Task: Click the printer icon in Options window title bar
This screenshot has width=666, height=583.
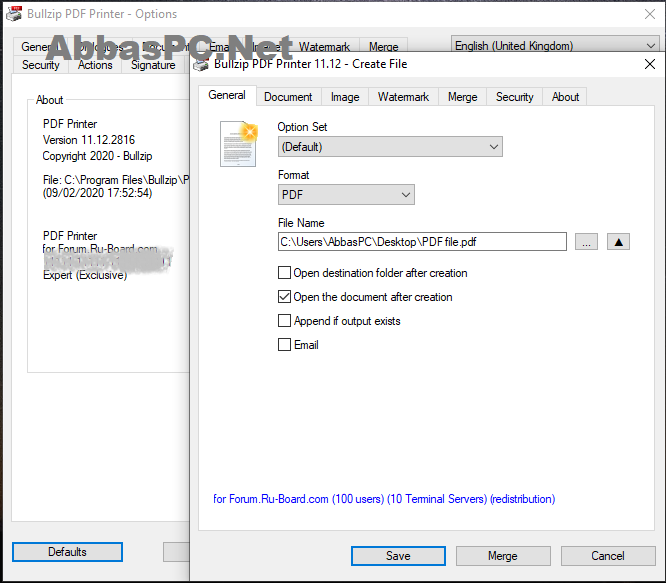Action: tap(14, 14)
